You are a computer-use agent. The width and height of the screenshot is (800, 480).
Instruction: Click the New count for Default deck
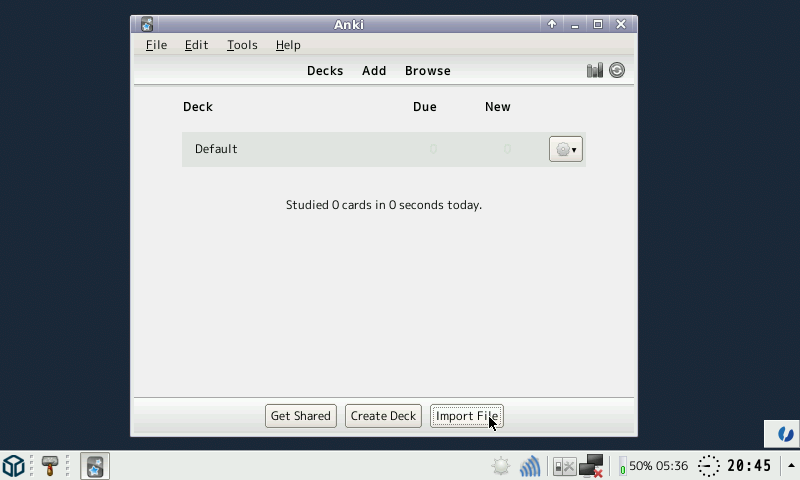click(507, 149)
